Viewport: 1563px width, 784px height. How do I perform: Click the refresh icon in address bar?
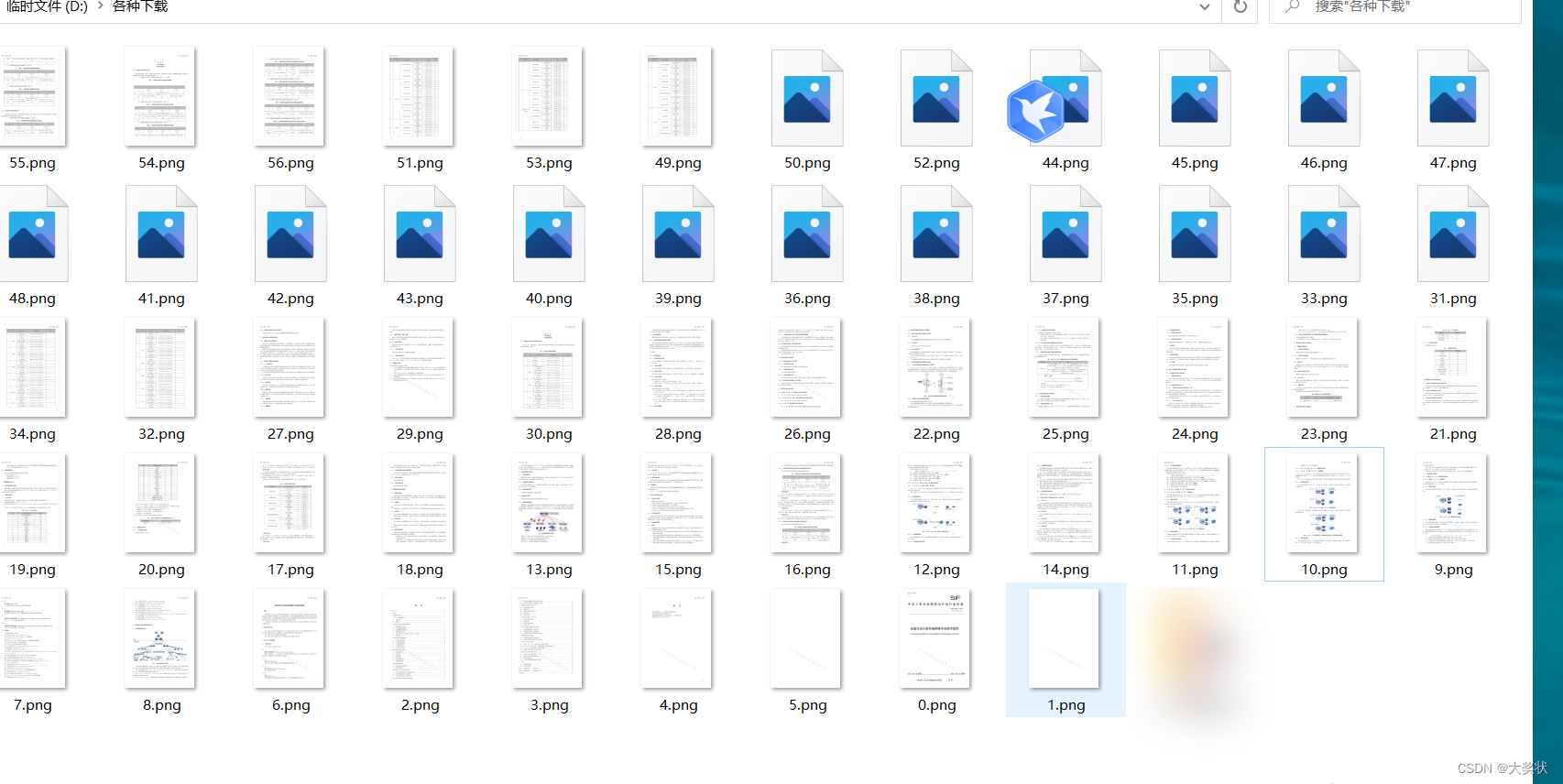[x=1241, y=6]
